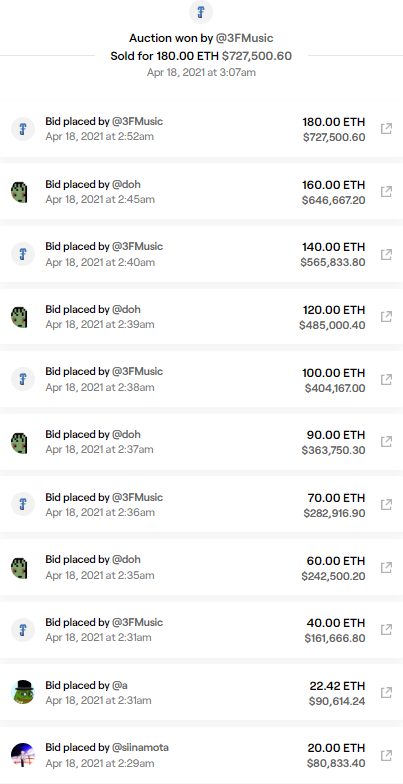The height and width of the screenshot is (784, 403).
Task: Click @doh username in 2:37am bid
Action: coord(126,434)
